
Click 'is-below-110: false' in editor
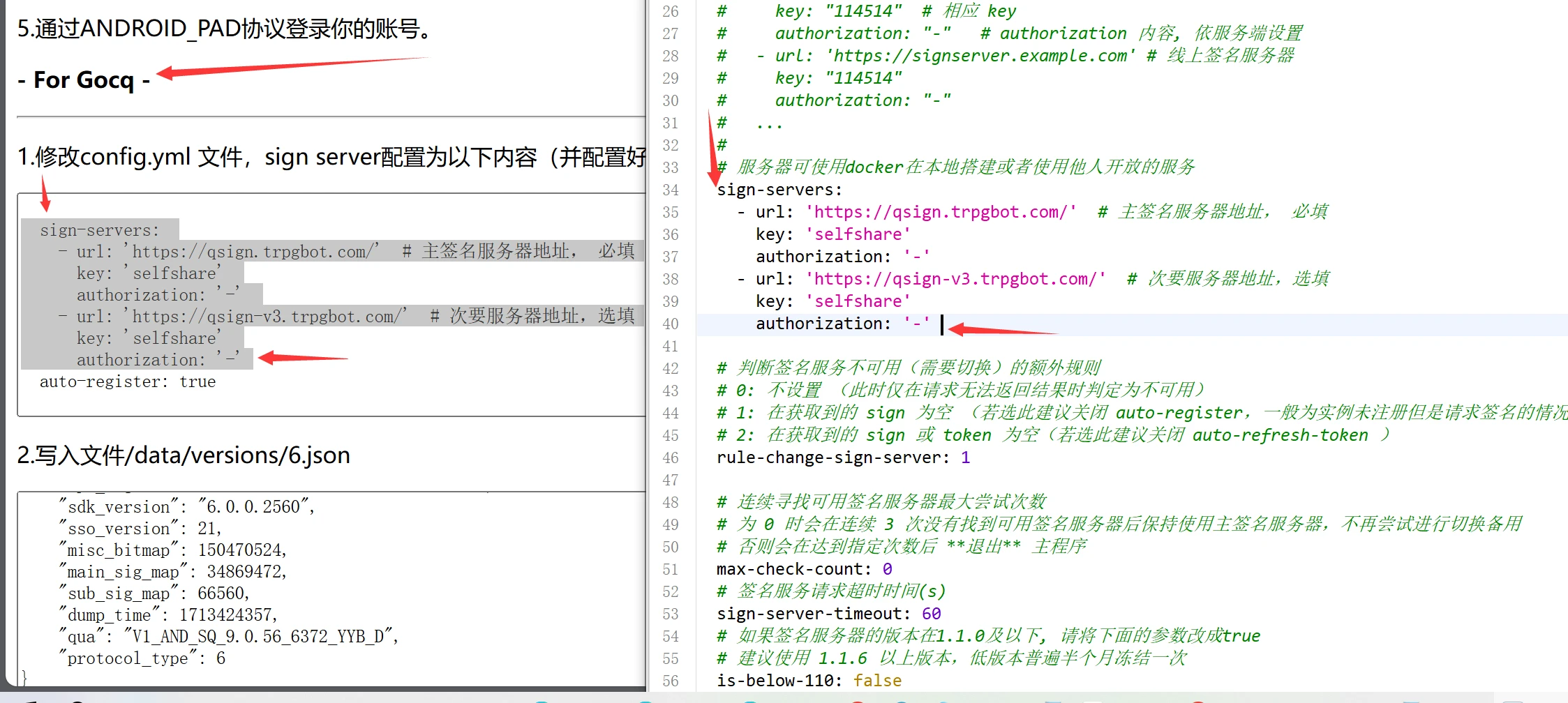[x=809, y=681]
